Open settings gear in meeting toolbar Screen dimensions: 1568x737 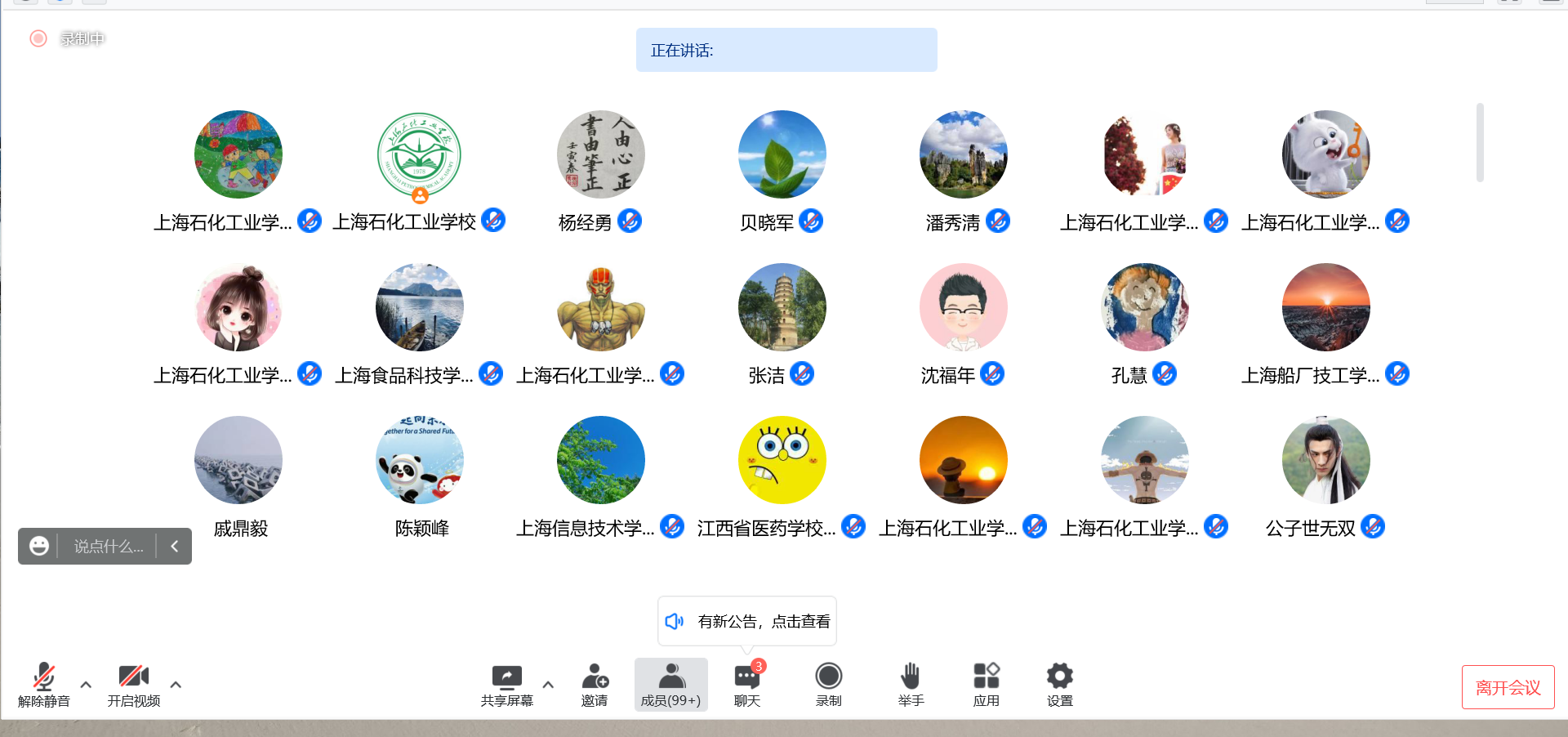coord(1059,677)
